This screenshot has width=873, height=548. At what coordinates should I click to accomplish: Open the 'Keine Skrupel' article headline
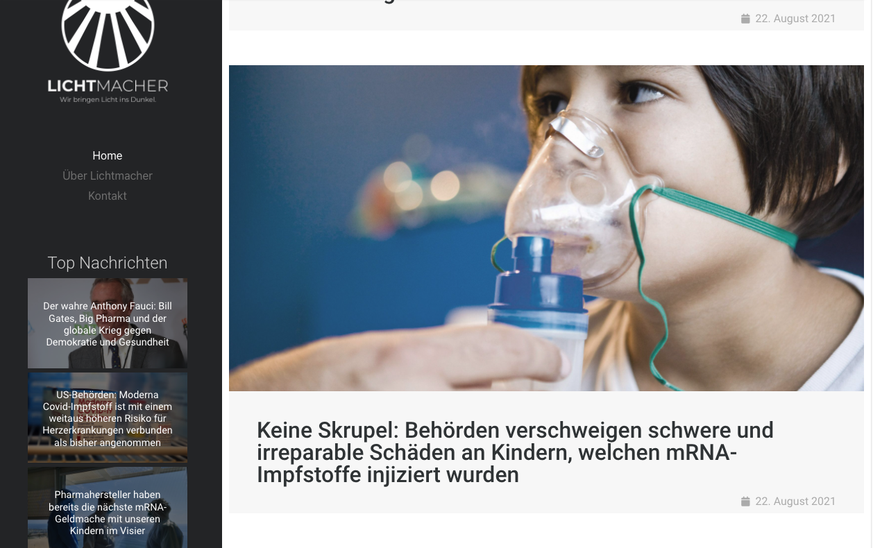[515, 452]
